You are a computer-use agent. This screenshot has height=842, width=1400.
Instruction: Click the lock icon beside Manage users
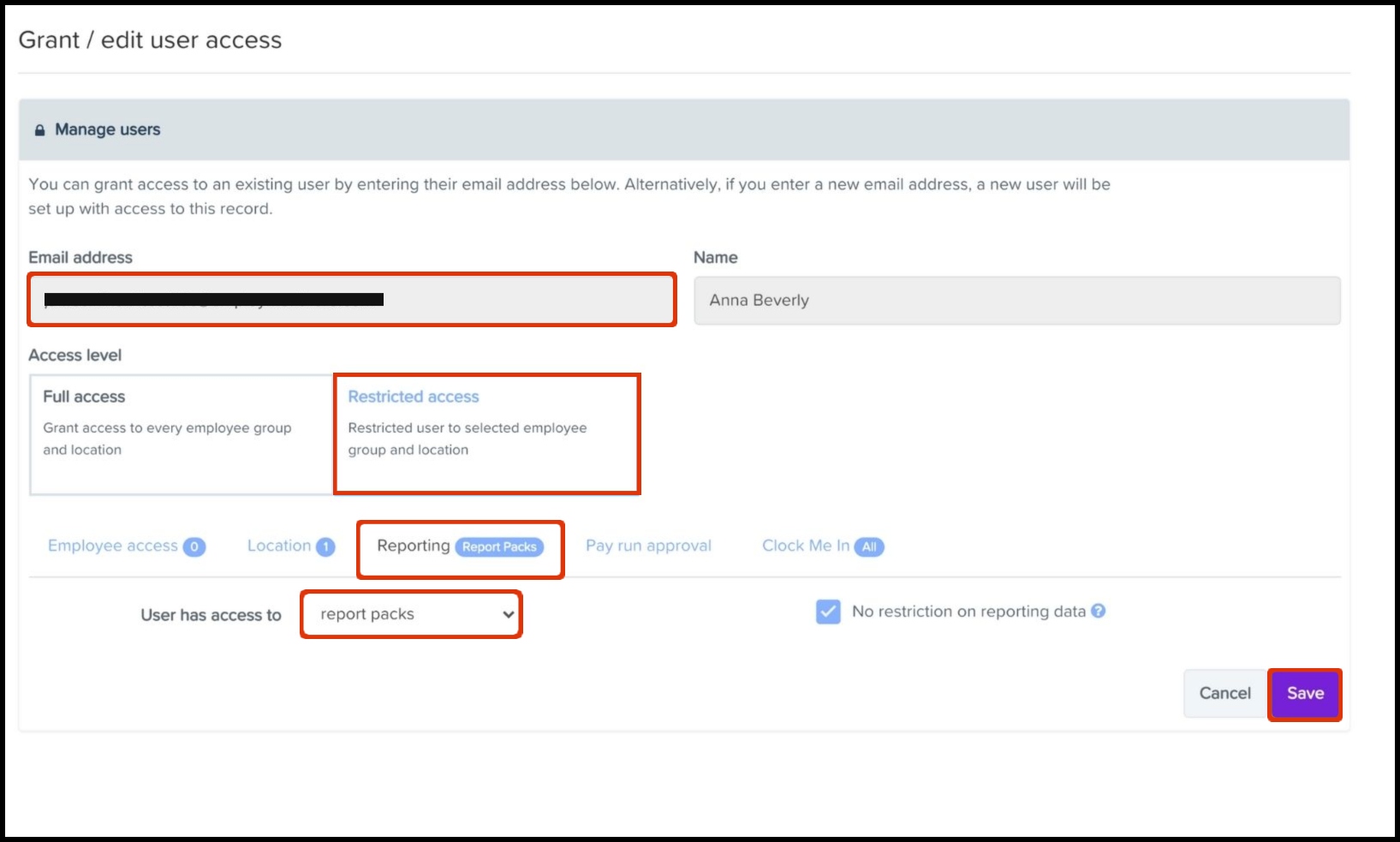click(x=39, y=130)
